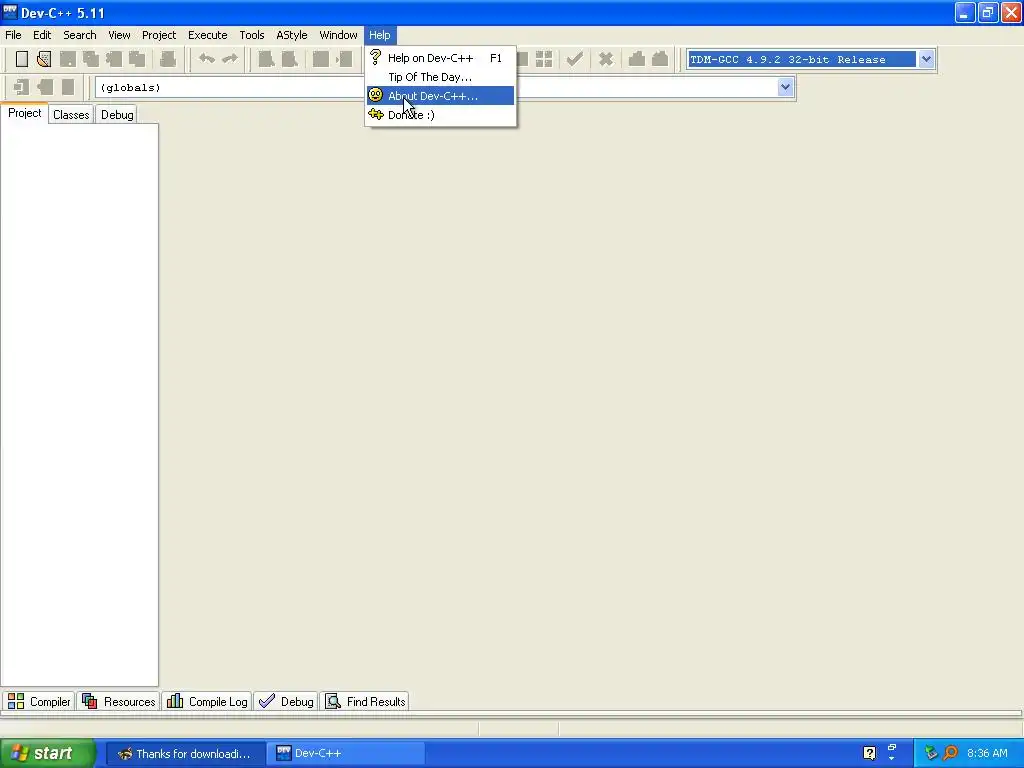The width and height of the screenshot is (1024, 768).
Task: Click the Find in Files toolbar icon
Action: pyautogui.click(x=321, y=59)
